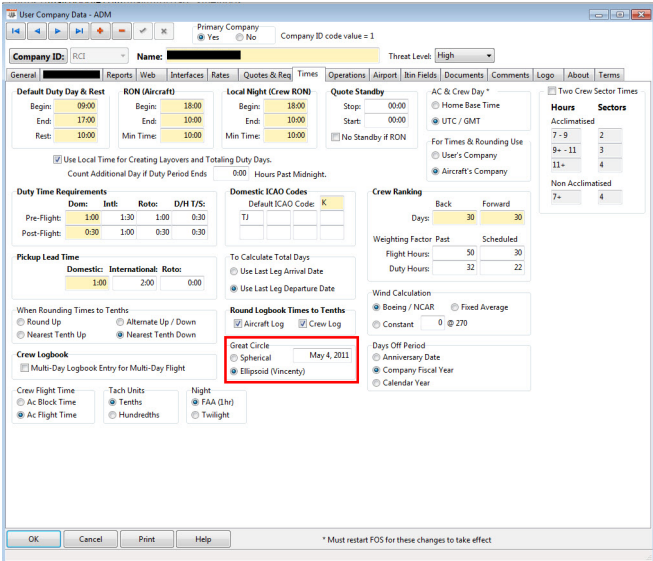Edit Crew Ranking Days Back field
Viewport: 653px width, 561px height.
(x=455, y=217)
